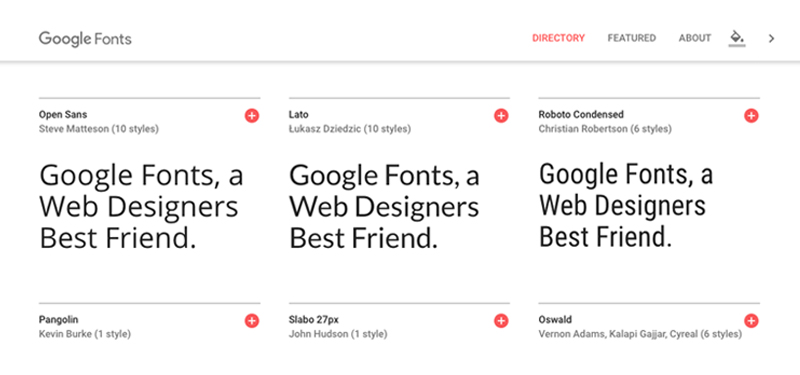Screen dimensions: 800x375
Task: Open the Oswald font name link
Action: 555,320
